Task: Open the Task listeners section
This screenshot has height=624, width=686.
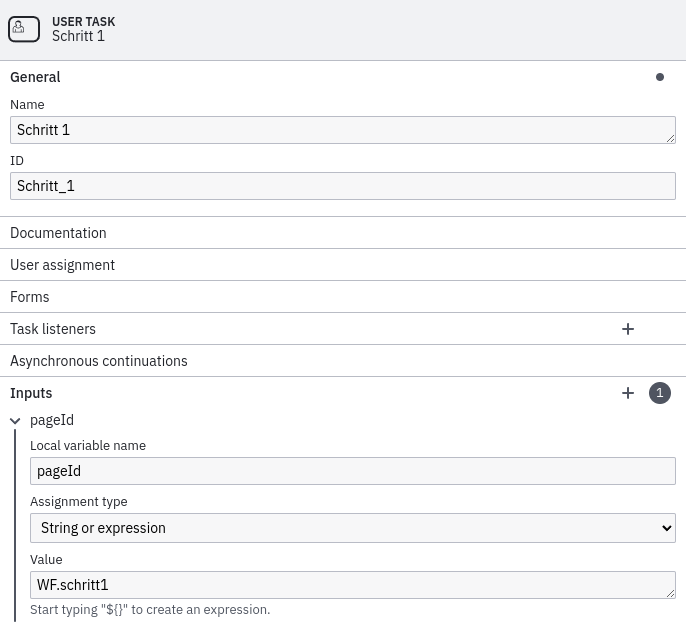Action: [53, 329]
